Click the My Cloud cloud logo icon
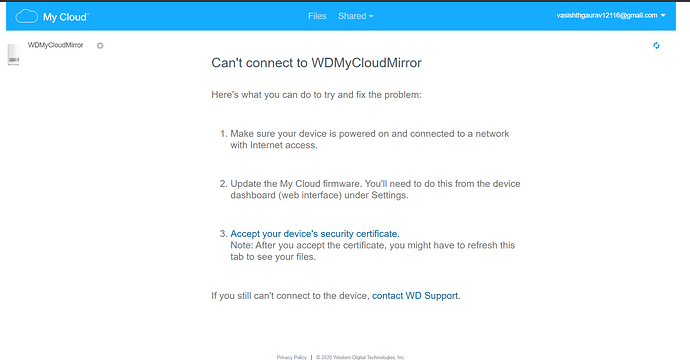Screen dimensions: 690x360 tap(27, 16)
